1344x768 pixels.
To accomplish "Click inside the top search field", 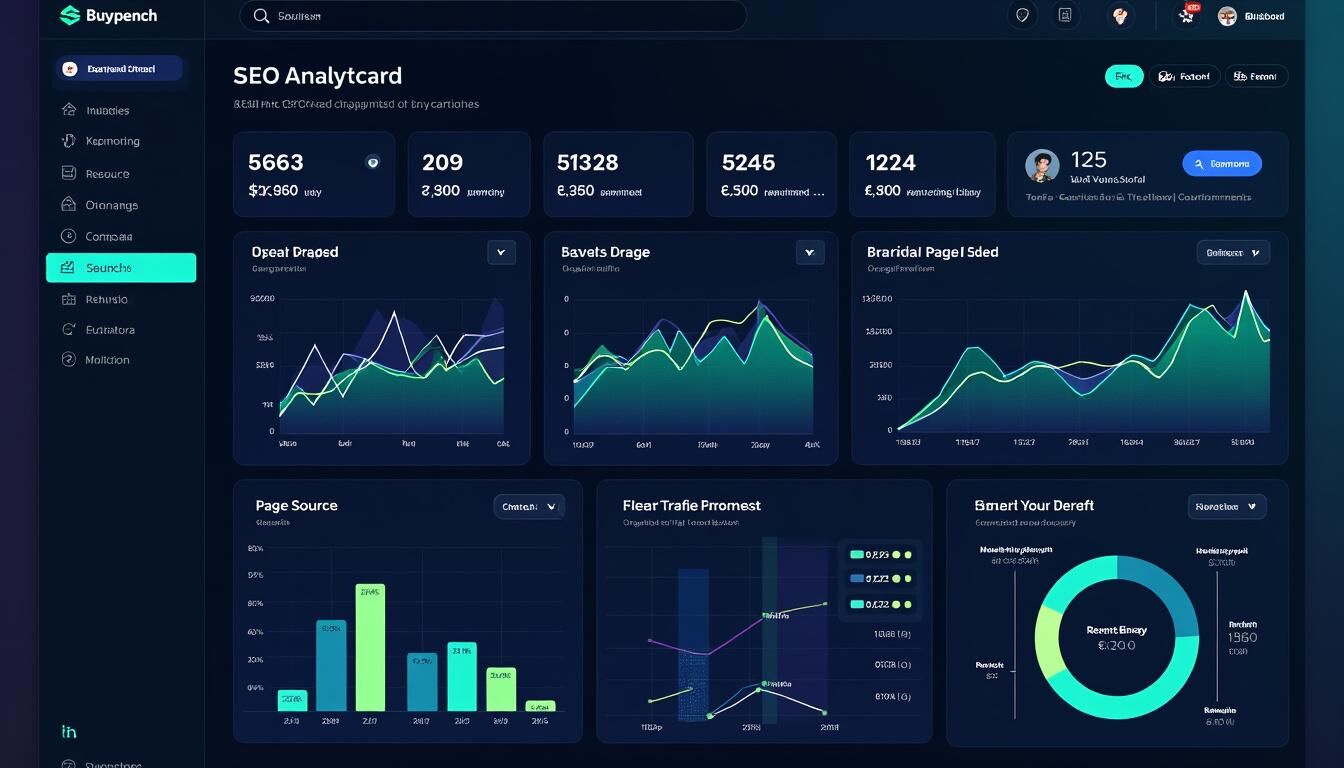I will tap(492, 15).
